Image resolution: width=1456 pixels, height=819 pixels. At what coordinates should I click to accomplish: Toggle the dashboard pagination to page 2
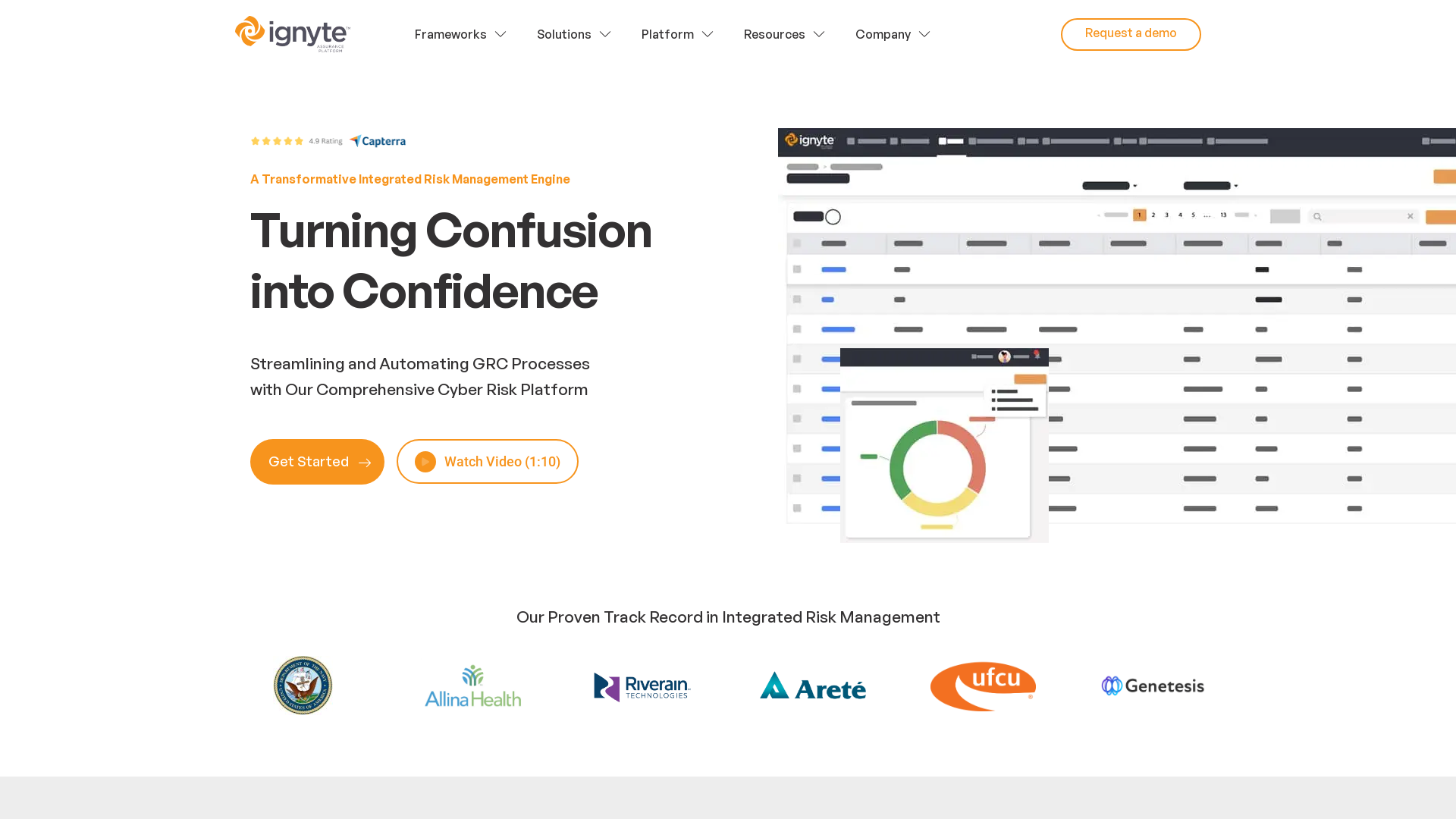[x=1153, y=216]
